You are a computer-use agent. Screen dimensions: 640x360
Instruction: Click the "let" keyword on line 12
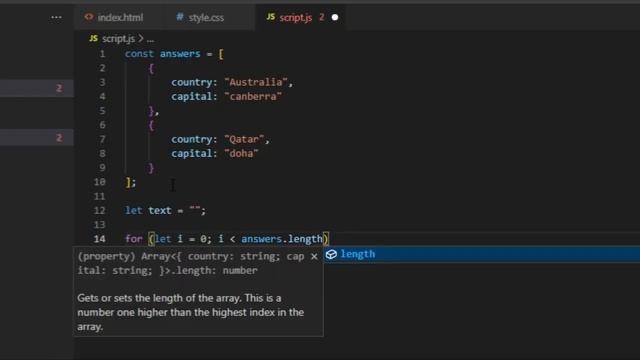click(x=133, y=211)
